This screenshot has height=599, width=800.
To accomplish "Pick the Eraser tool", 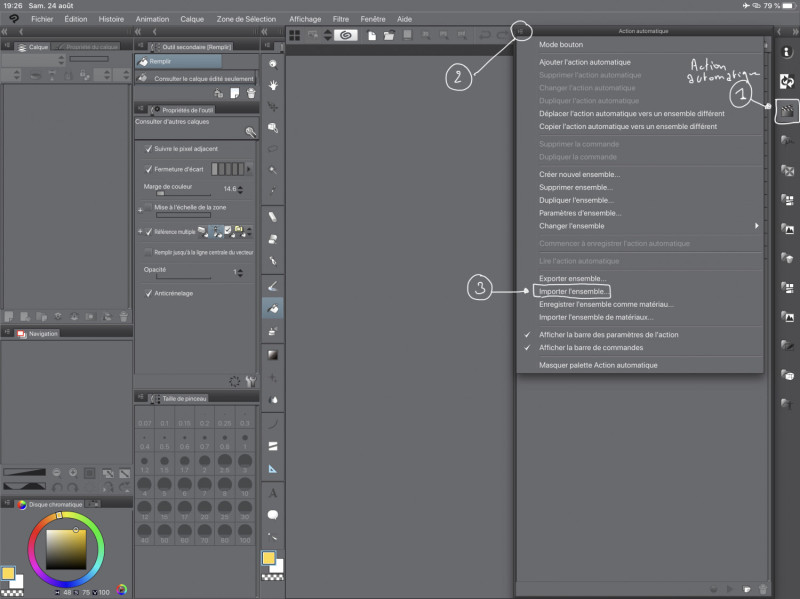I will pyautogui.click(x=273, y=215).
